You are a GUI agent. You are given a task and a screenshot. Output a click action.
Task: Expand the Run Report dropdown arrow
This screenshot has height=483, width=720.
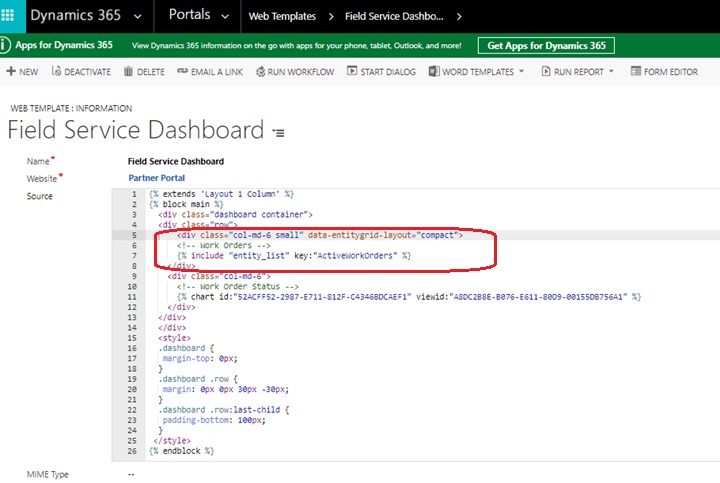tap(611, 71)
